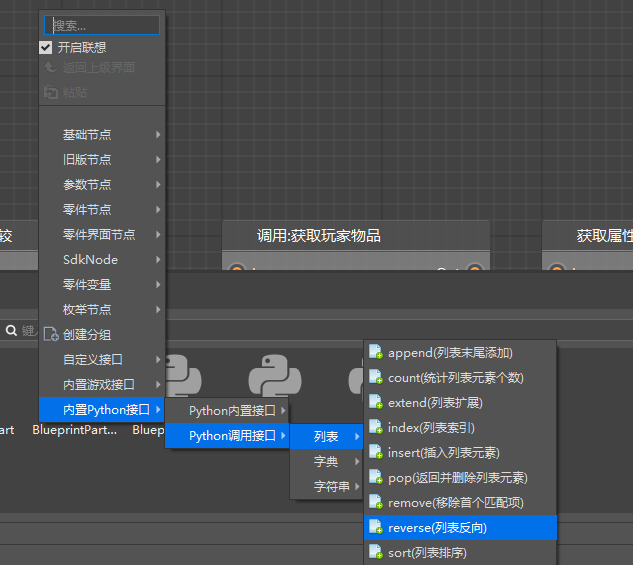Viewport: 633px width, 565px height.
Task: Click the append(列表末尾添加) node icon
Action: (375, 352)
